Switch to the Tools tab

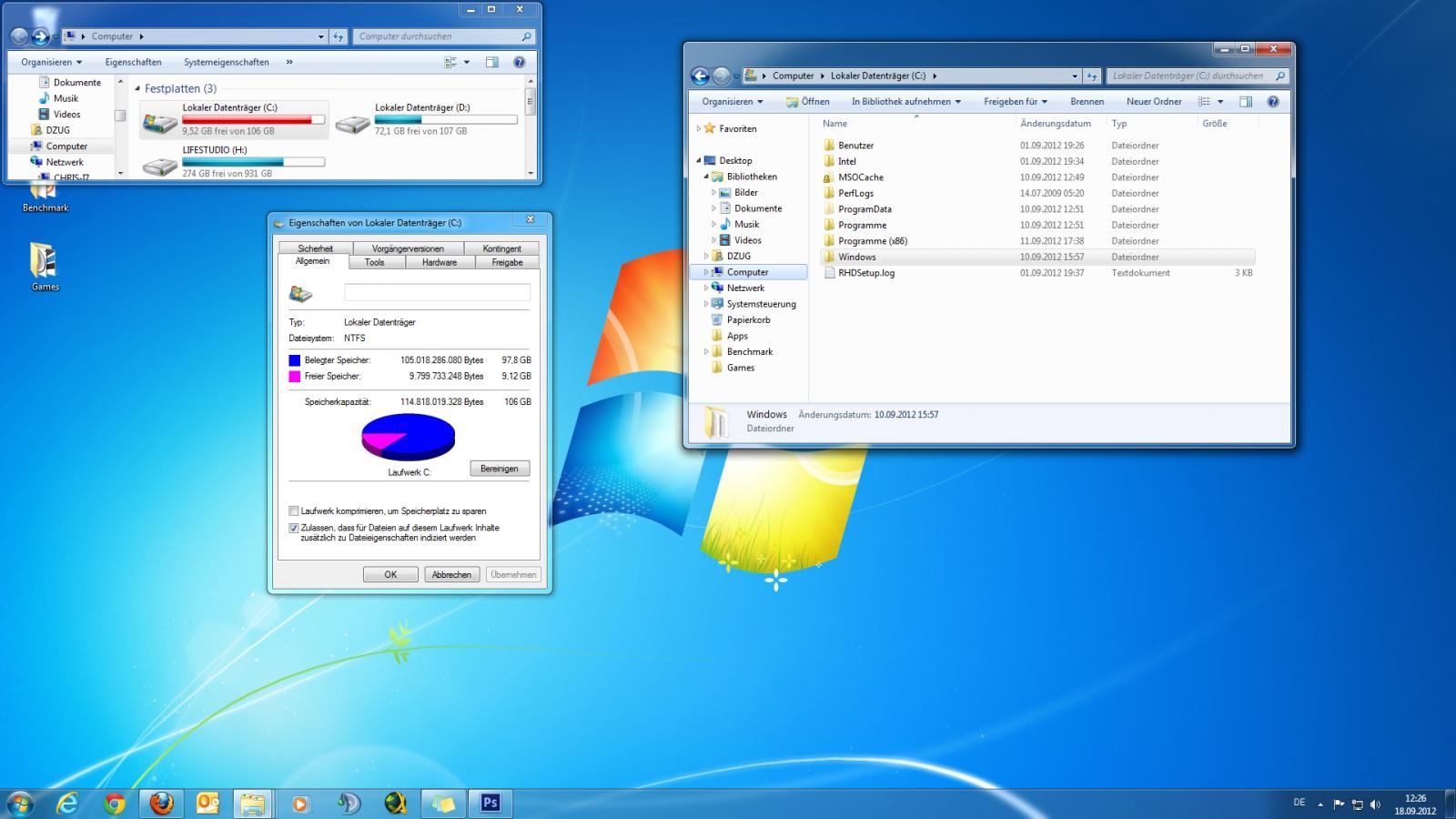point(374,262)
